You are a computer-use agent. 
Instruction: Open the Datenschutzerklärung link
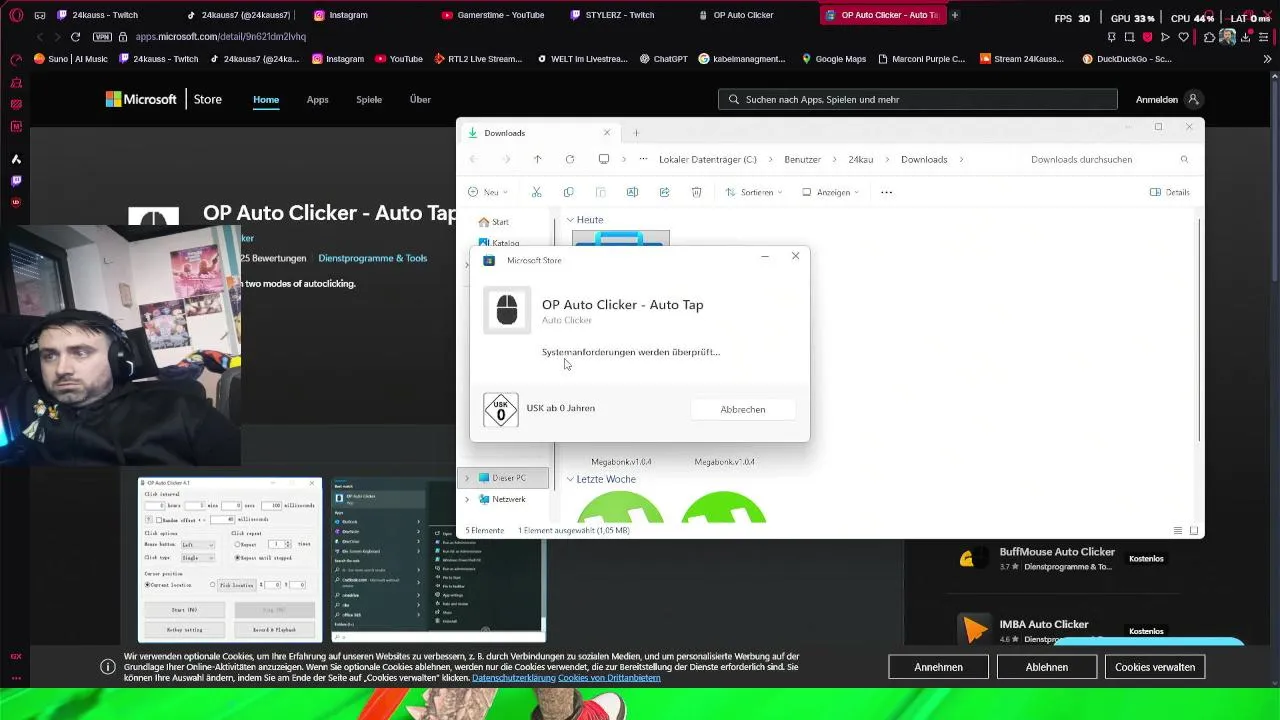coord(513,678)
